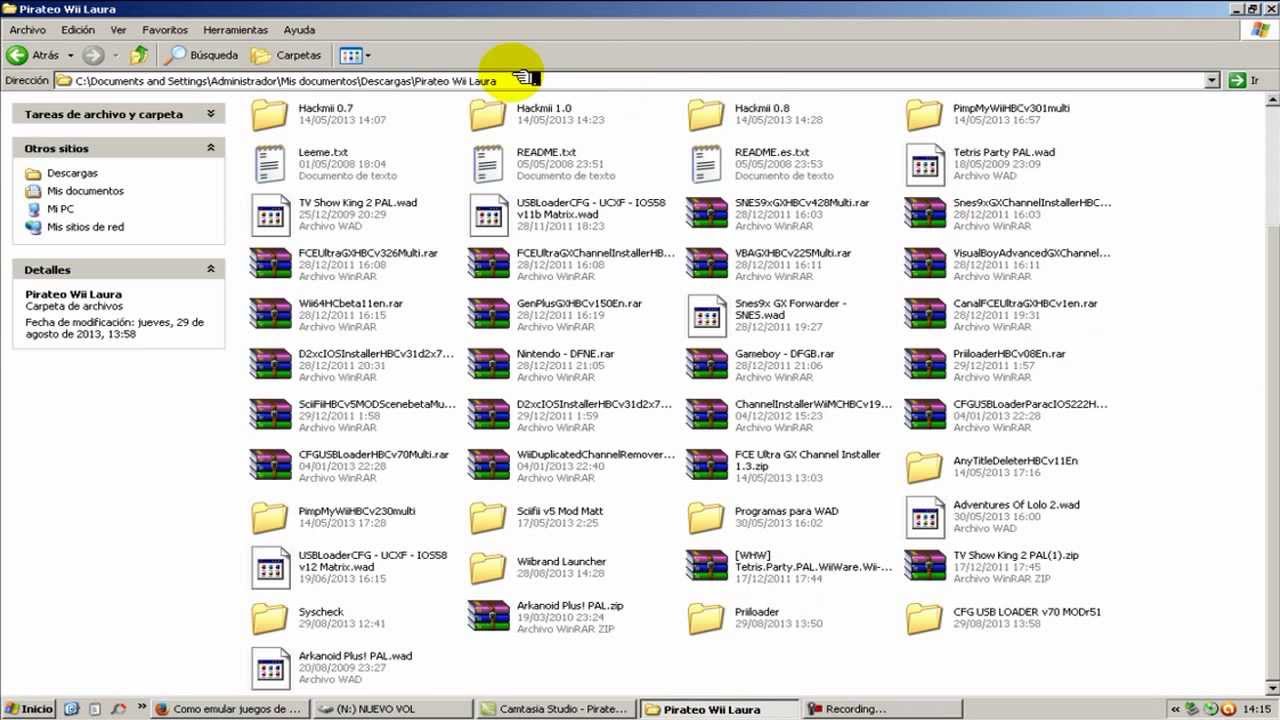
Task: Expand the address bar dropdown arrow
Action: click(x=1212, y=80)
